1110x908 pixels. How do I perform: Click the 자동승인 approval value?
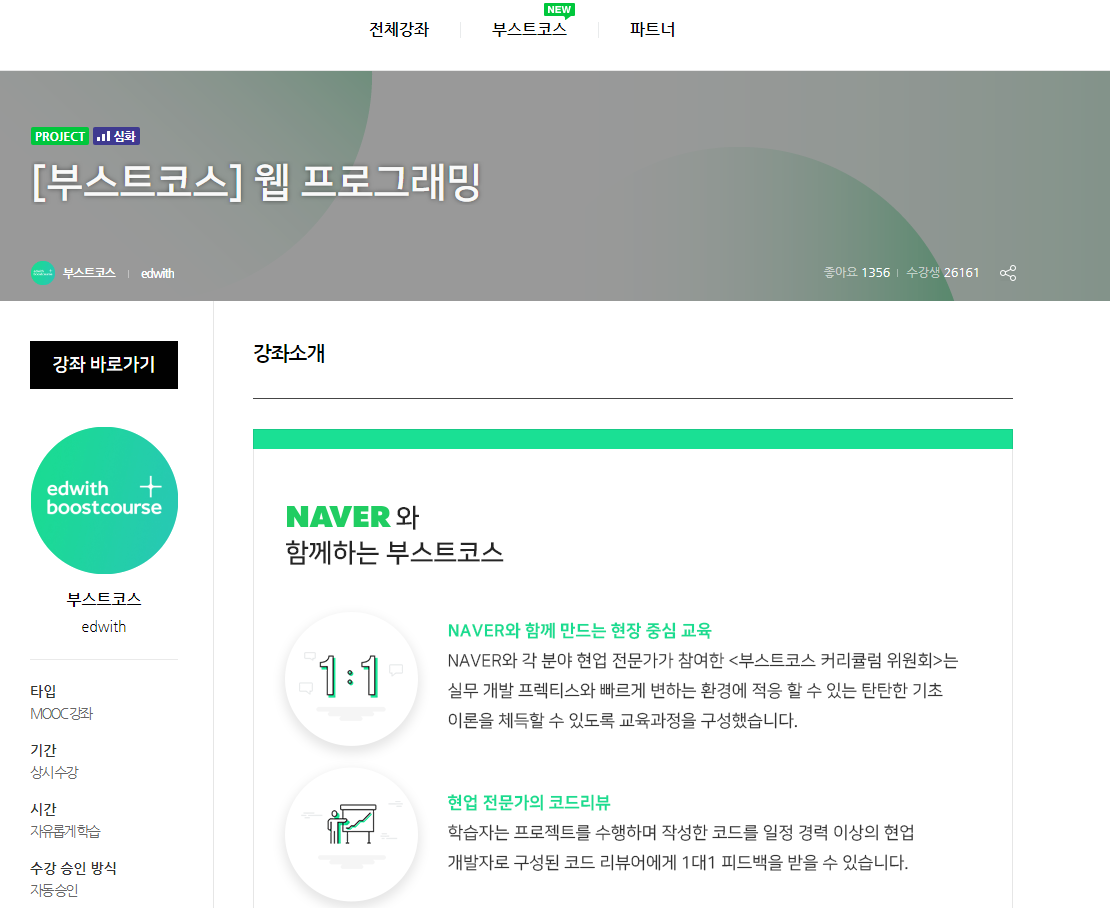point(55,890)
